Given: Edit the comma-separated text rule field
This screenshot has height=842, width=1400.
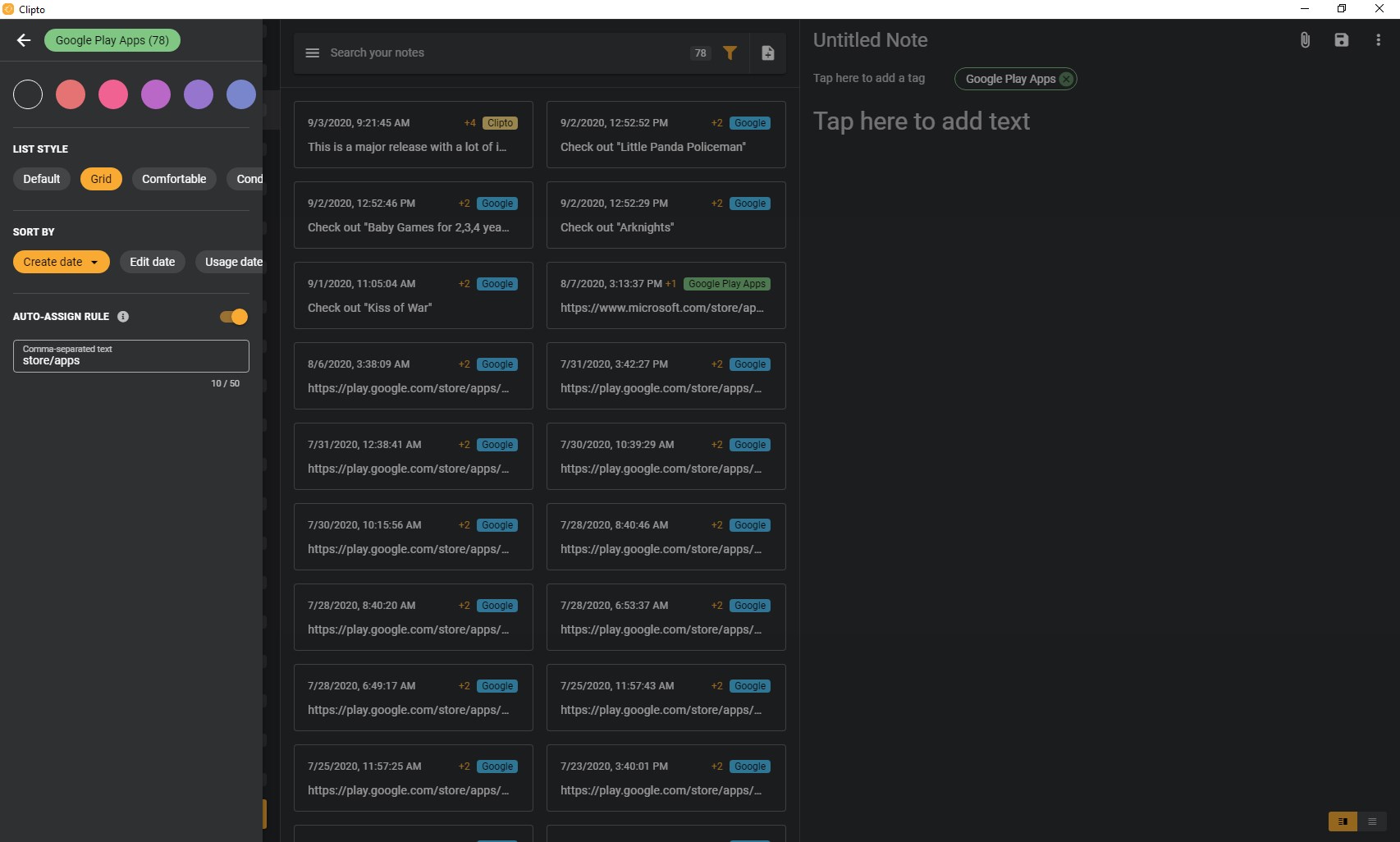Looking at the screenshot, I should click(131, 356).
